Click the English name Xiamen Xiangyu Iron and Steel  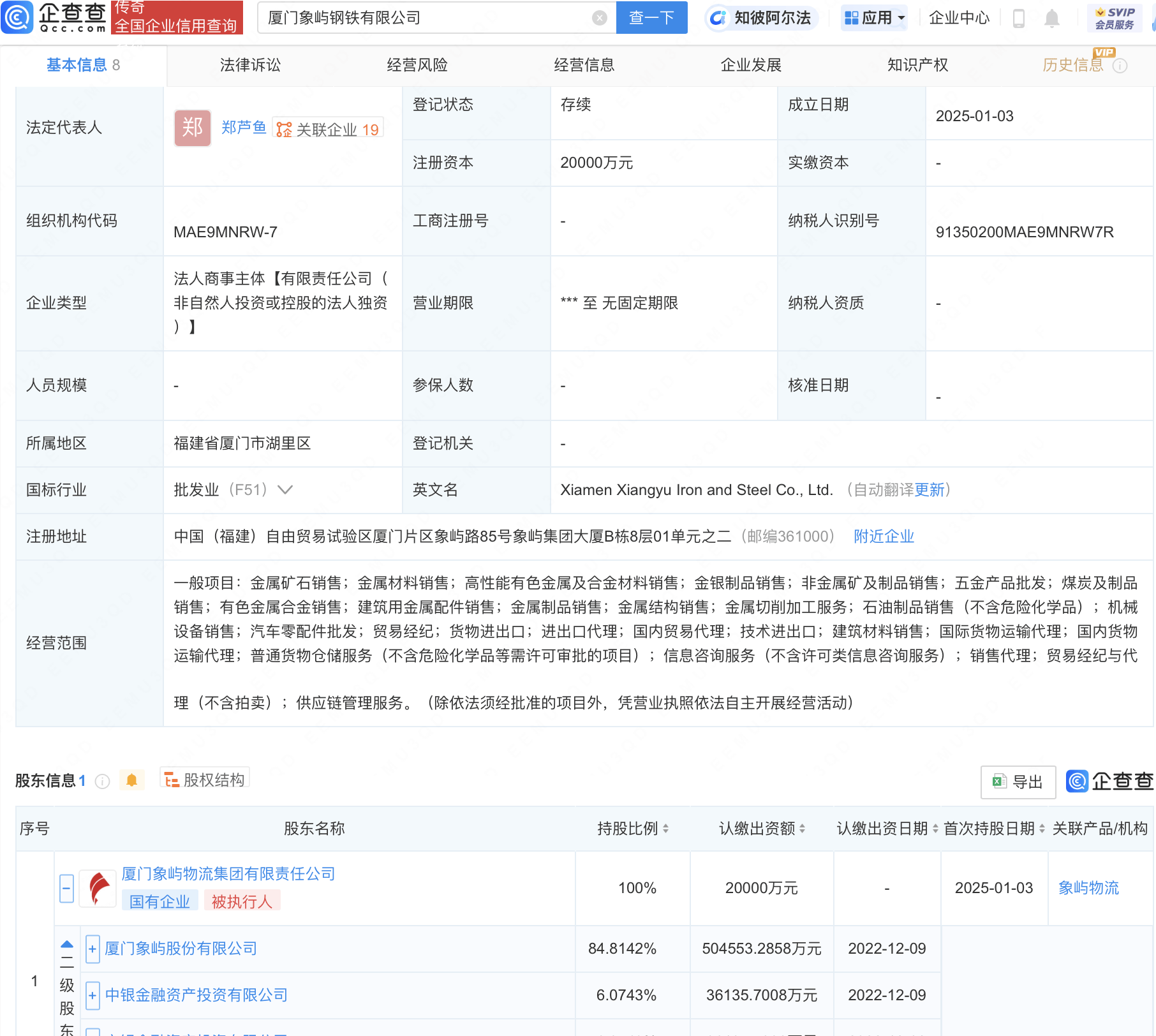(697, 490)
